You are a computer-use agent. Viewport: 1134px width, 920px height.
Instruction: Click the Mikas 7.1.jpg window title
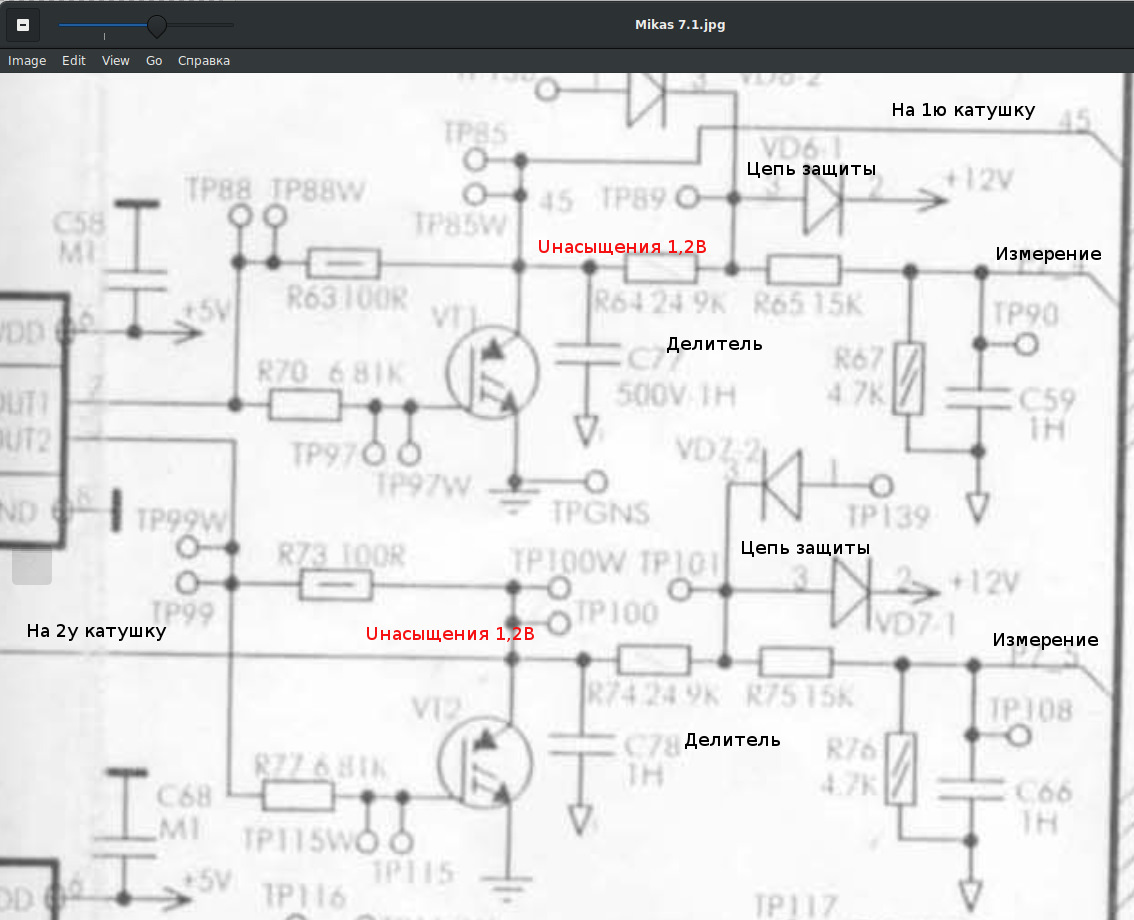point(680,25)
